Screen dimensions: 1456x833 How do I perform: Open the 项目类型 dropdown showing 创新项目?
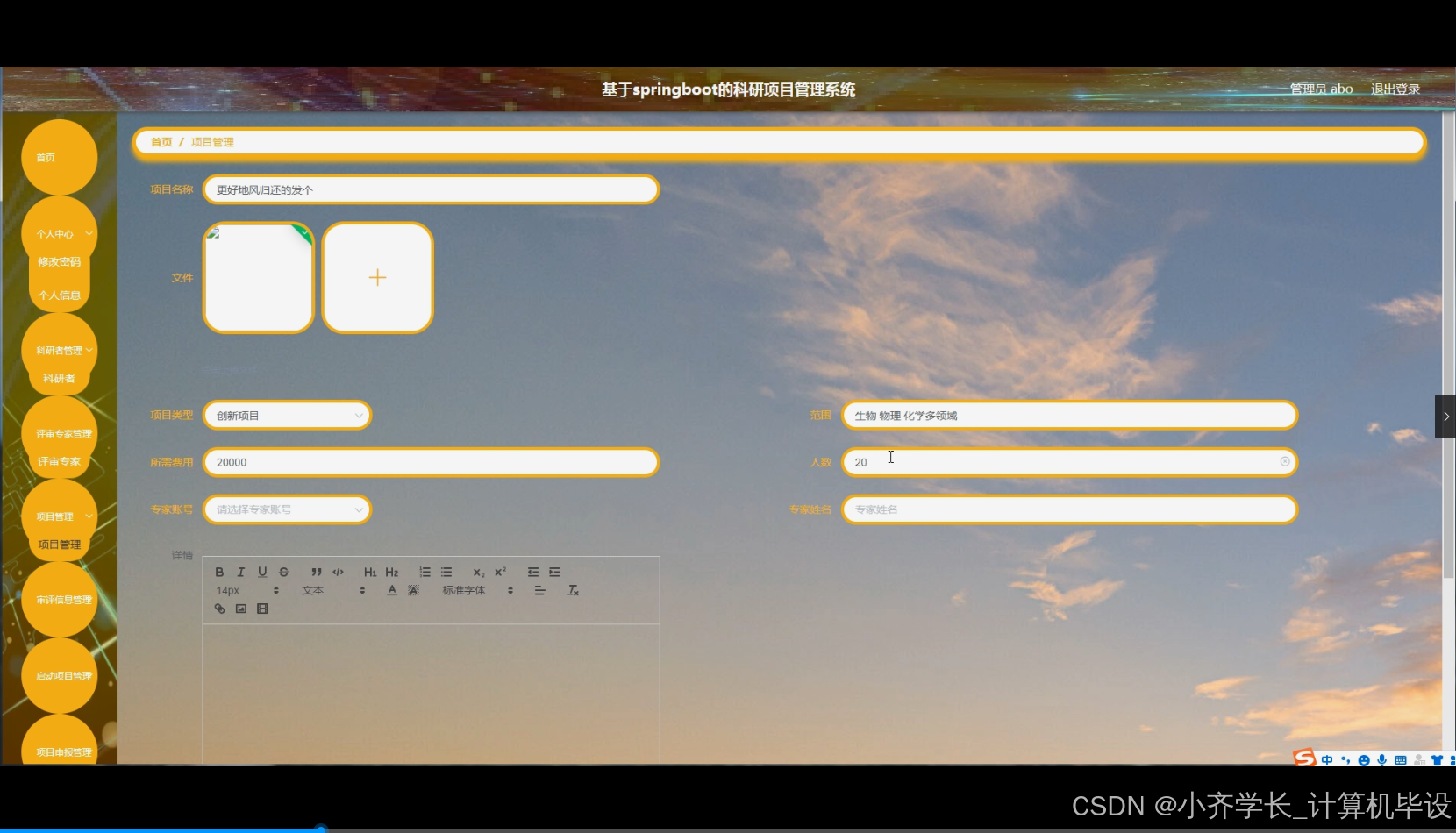(287, 415)
